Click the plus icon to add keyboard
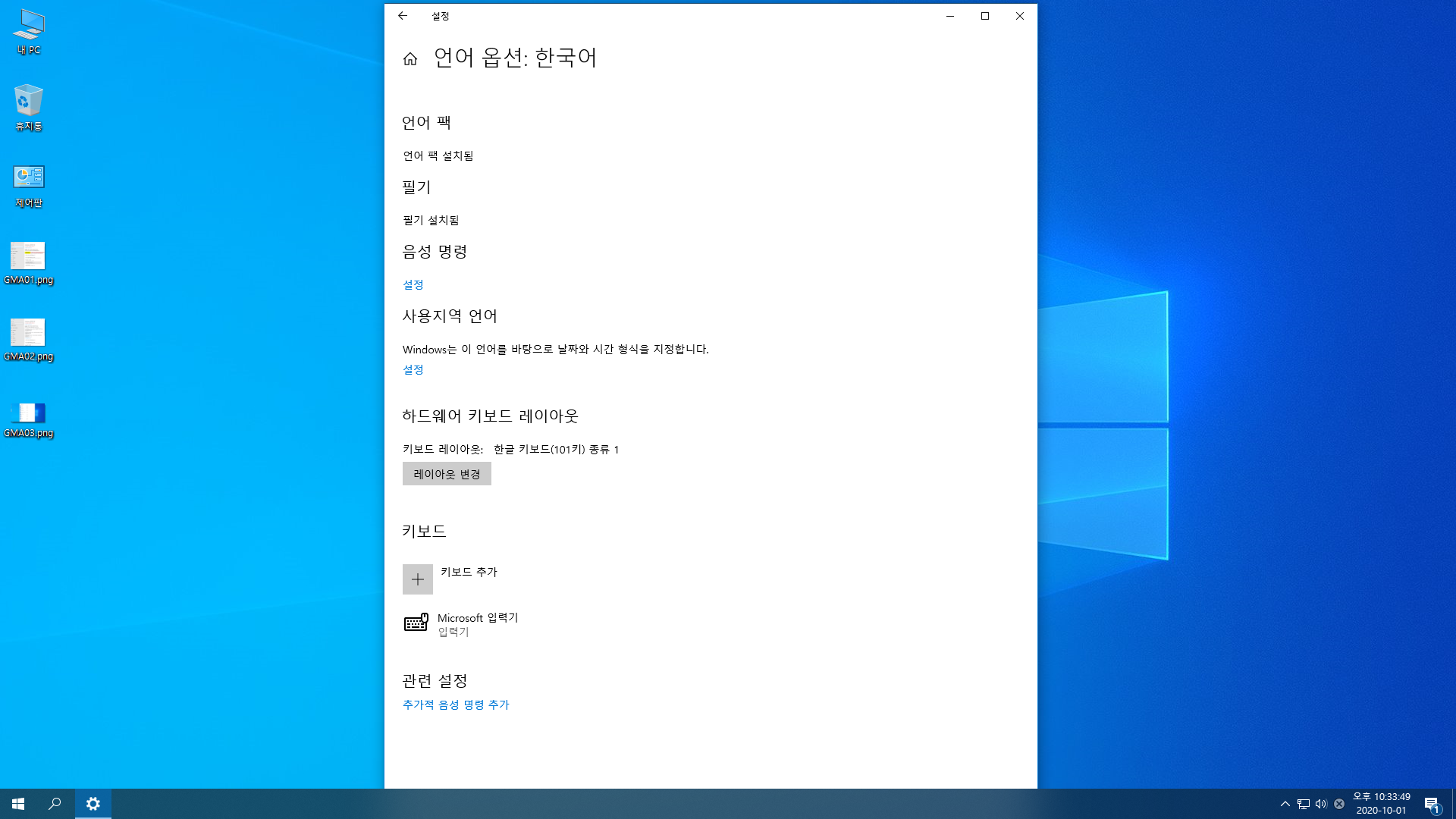The width and height of the screenshot is (1456, 819). pyautogui.click(x=417, y=579)
